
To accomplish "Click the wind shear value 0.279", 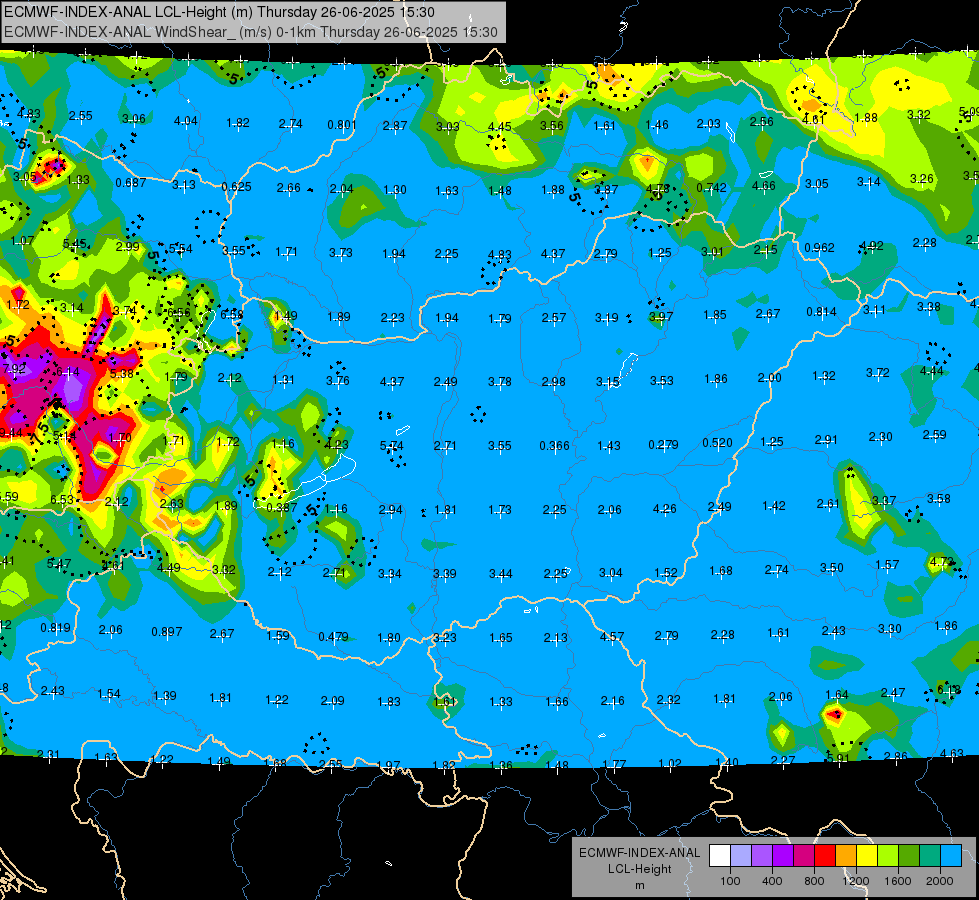I will pyautogui.click(x=664, y=445).
